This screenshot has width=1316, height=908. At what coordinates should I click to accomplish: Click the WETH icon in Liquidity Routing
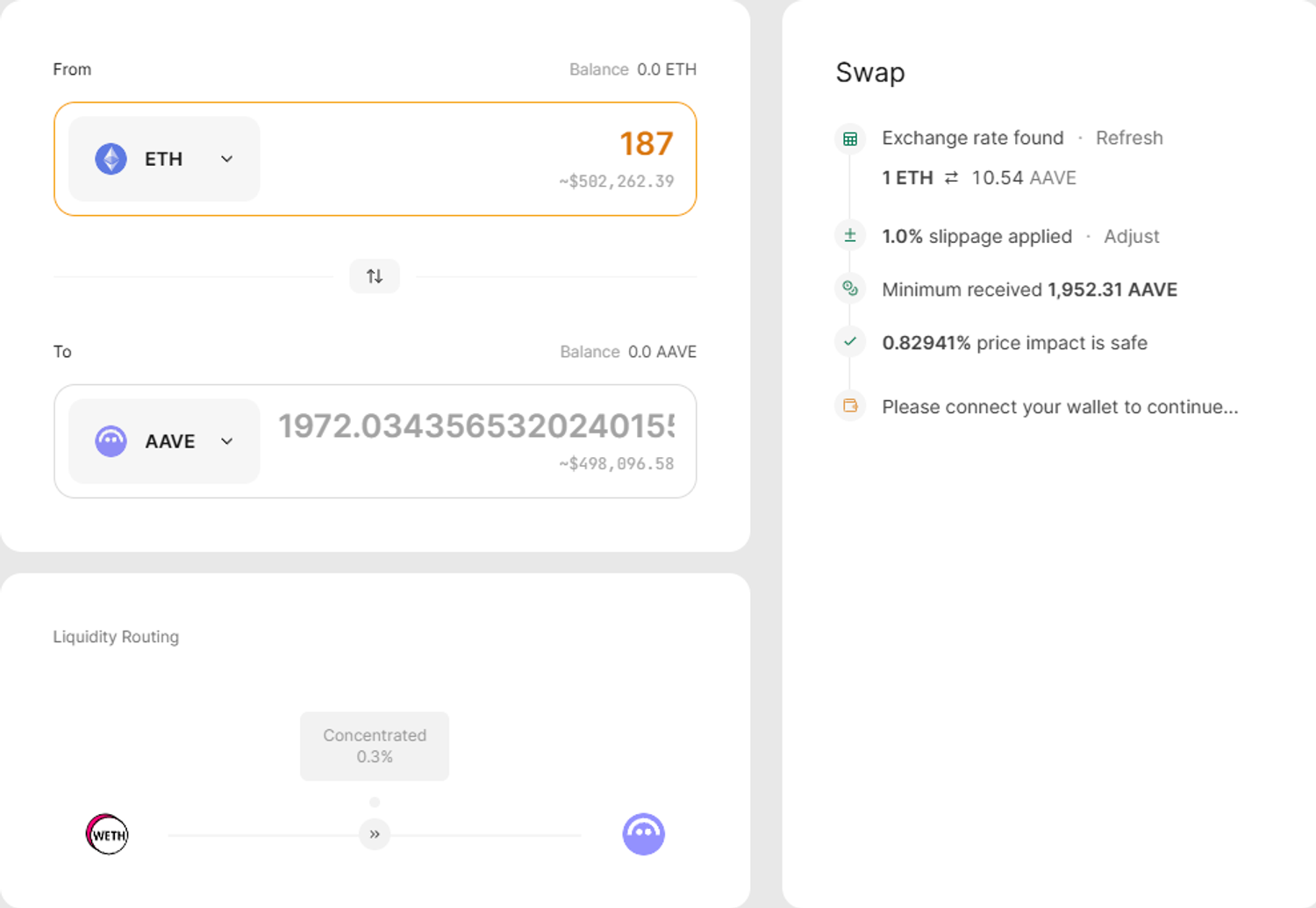pyautogui.click(x=107, y=834)
